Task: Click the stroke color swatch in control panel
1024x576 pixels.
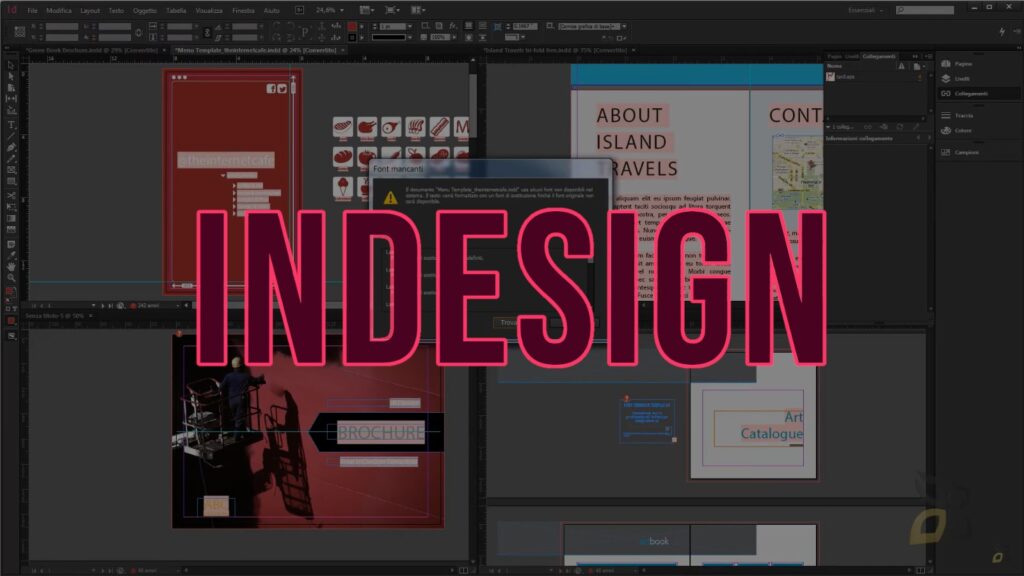Action: (352, 38)
